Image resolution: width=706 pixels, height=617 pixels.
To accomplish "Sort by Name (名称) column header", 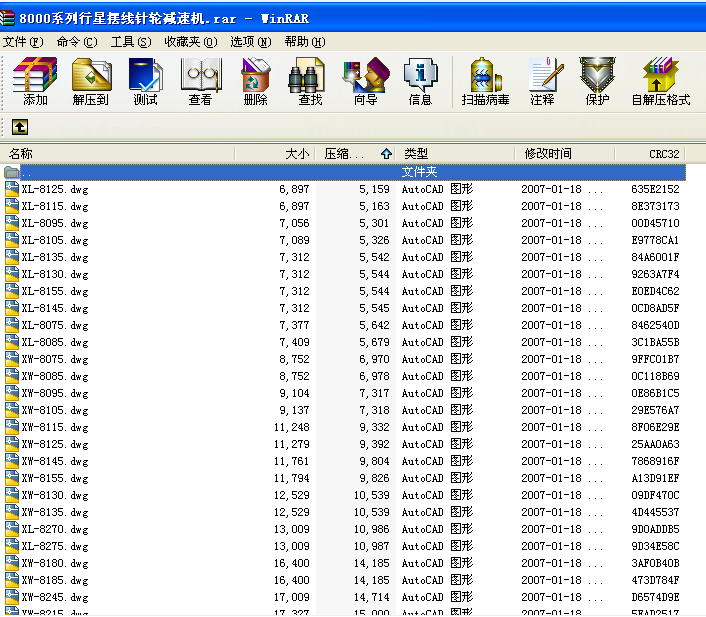I will pos(118,154).
